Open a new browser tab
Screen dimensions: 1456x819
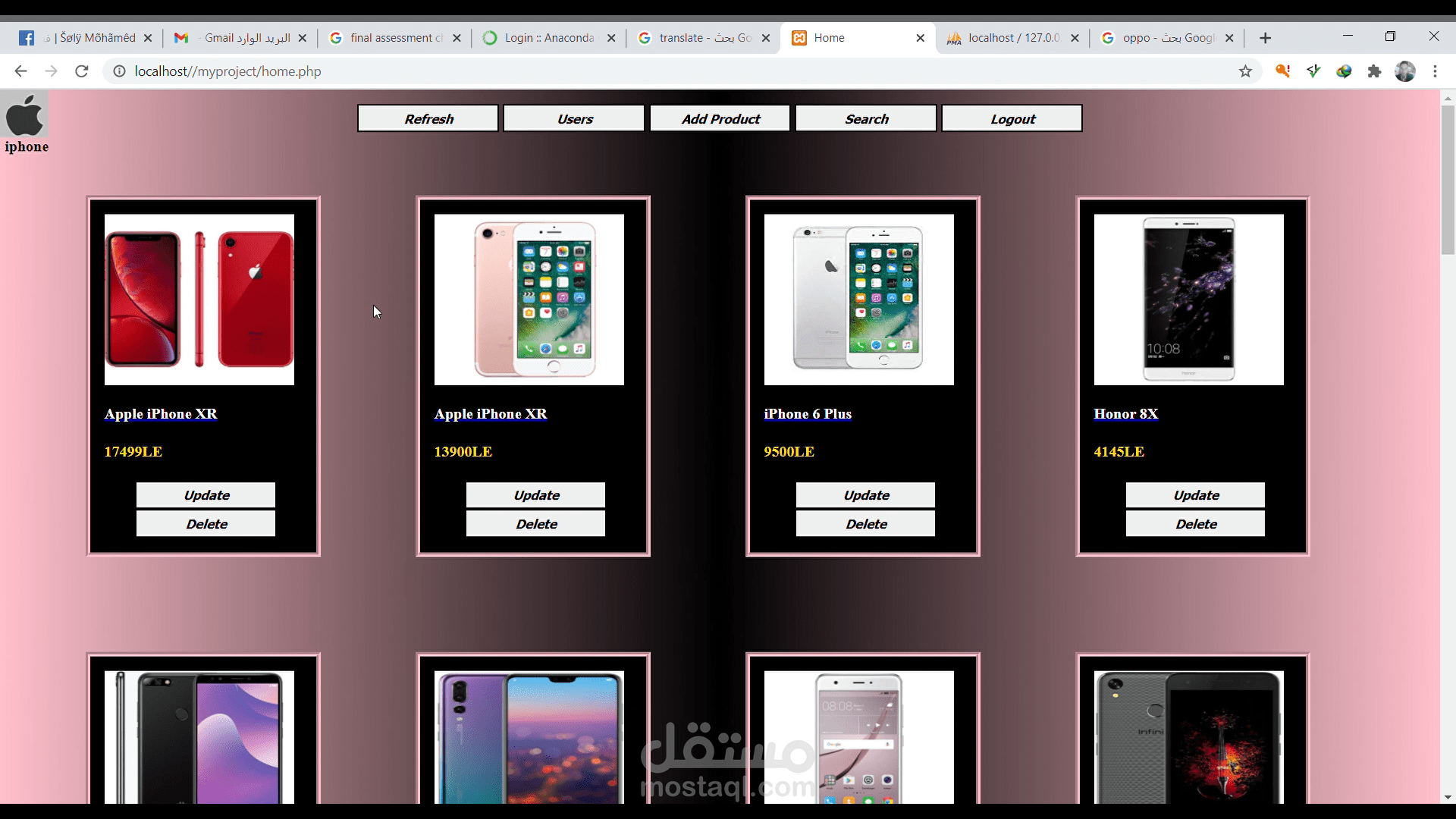(x=1265, y=38)
